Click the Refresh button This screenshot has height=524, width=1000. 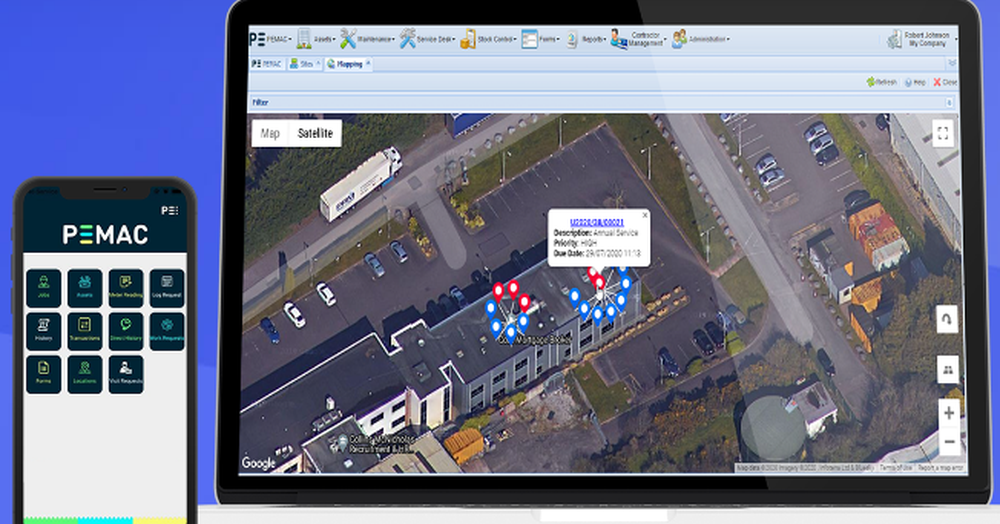(881, 82)
